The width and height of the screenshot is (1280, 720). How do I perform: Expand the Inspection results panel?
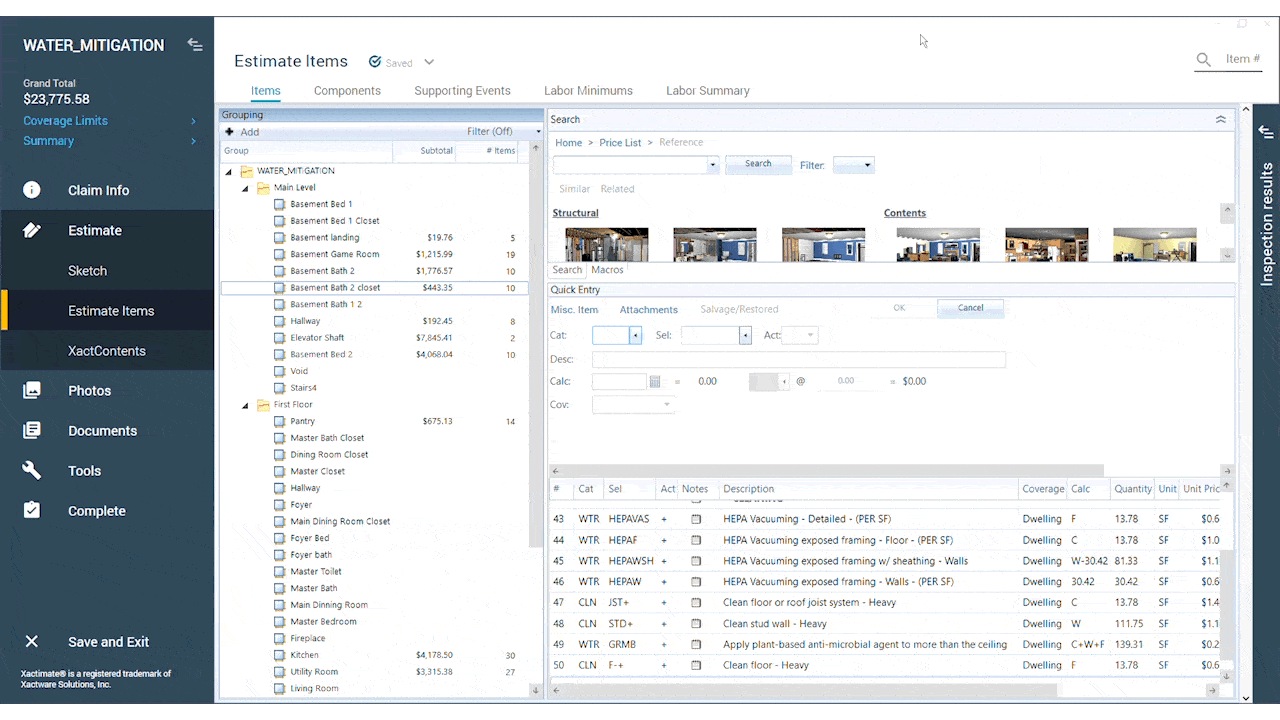[1266, 131]
